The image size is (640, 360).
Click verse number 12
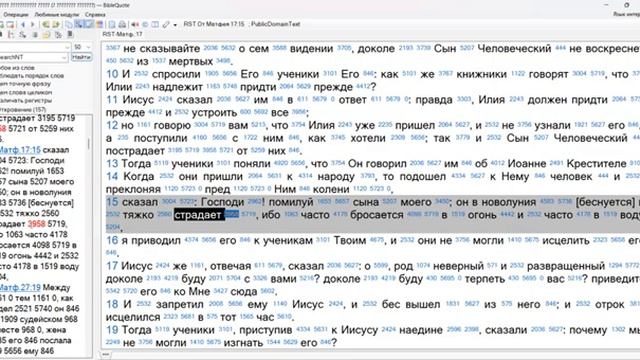coord(112,125)
